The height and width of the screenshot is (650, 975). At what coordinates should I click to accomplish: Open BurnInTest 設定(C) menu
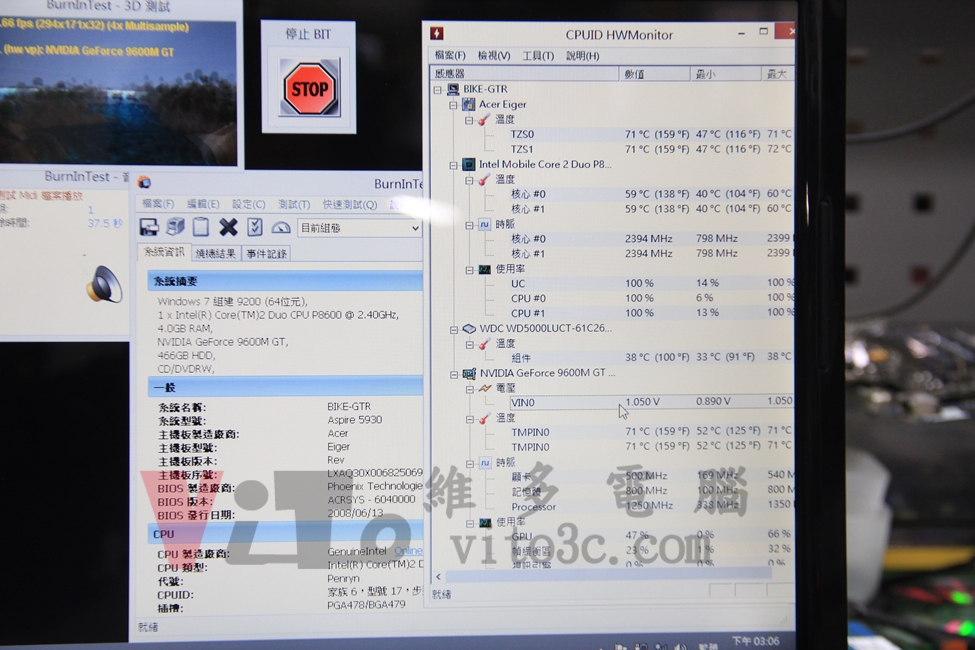click(249, 204)
